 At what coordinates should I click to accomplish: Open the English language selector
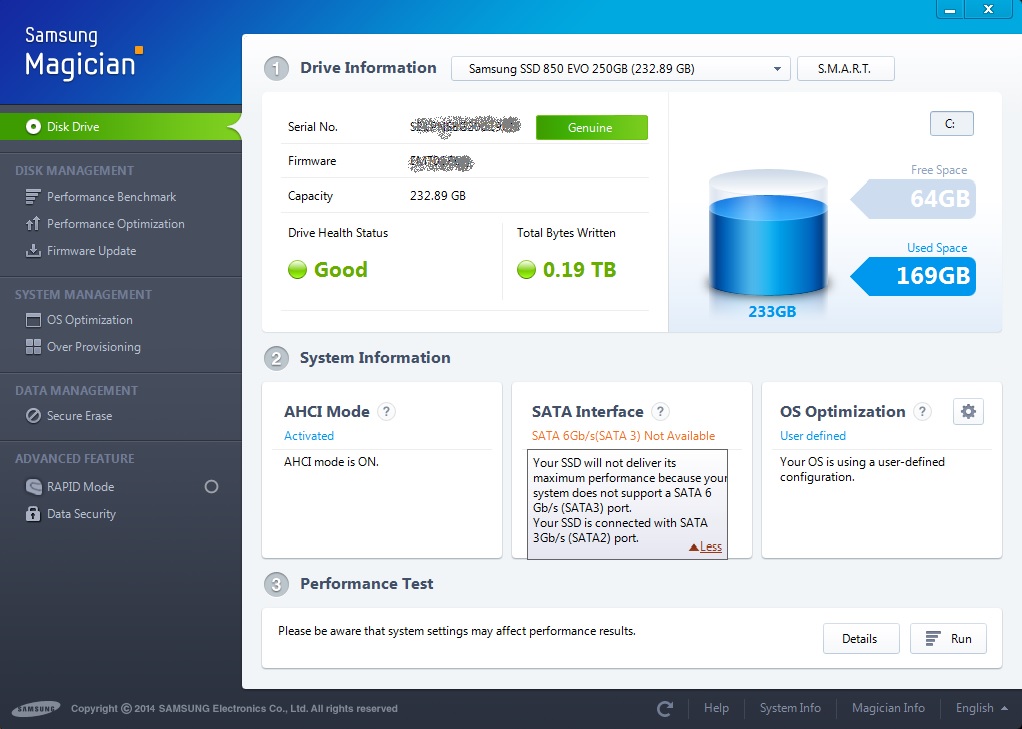point(981,708)
